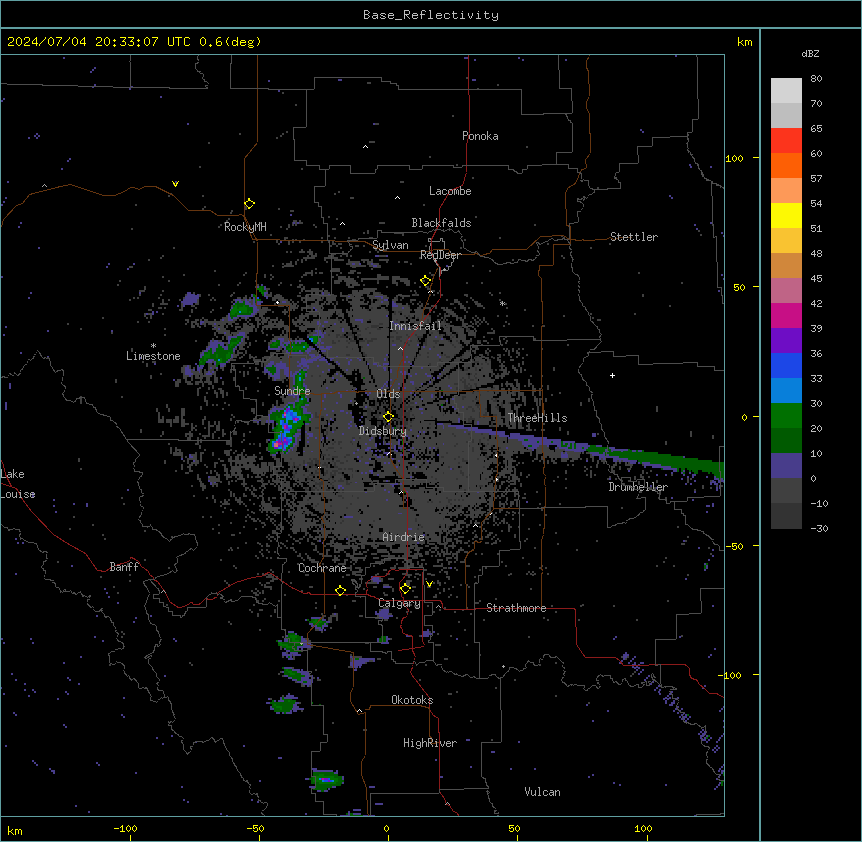Click the green echo cell west of Vulcan
Screen dimensions: 862x842
pyautogui.click(x=327, y=780)
